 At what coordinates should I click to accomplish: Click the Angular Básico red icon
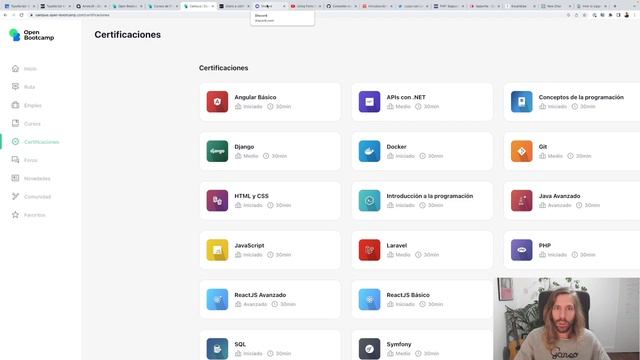click(x=217, y=102)
